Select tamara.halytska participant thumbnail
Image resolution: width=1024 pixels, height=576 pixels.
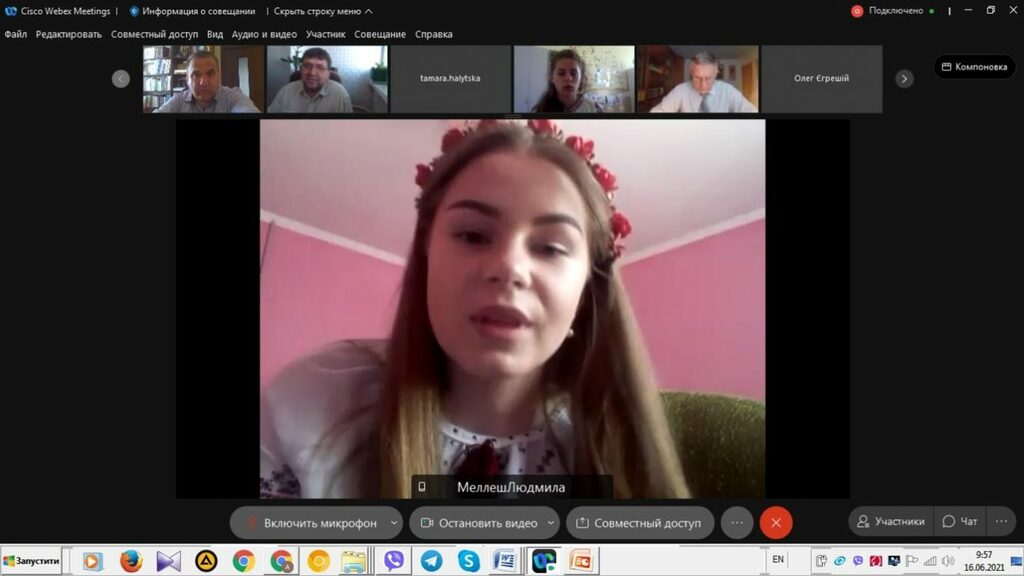[x=450, y=79]
